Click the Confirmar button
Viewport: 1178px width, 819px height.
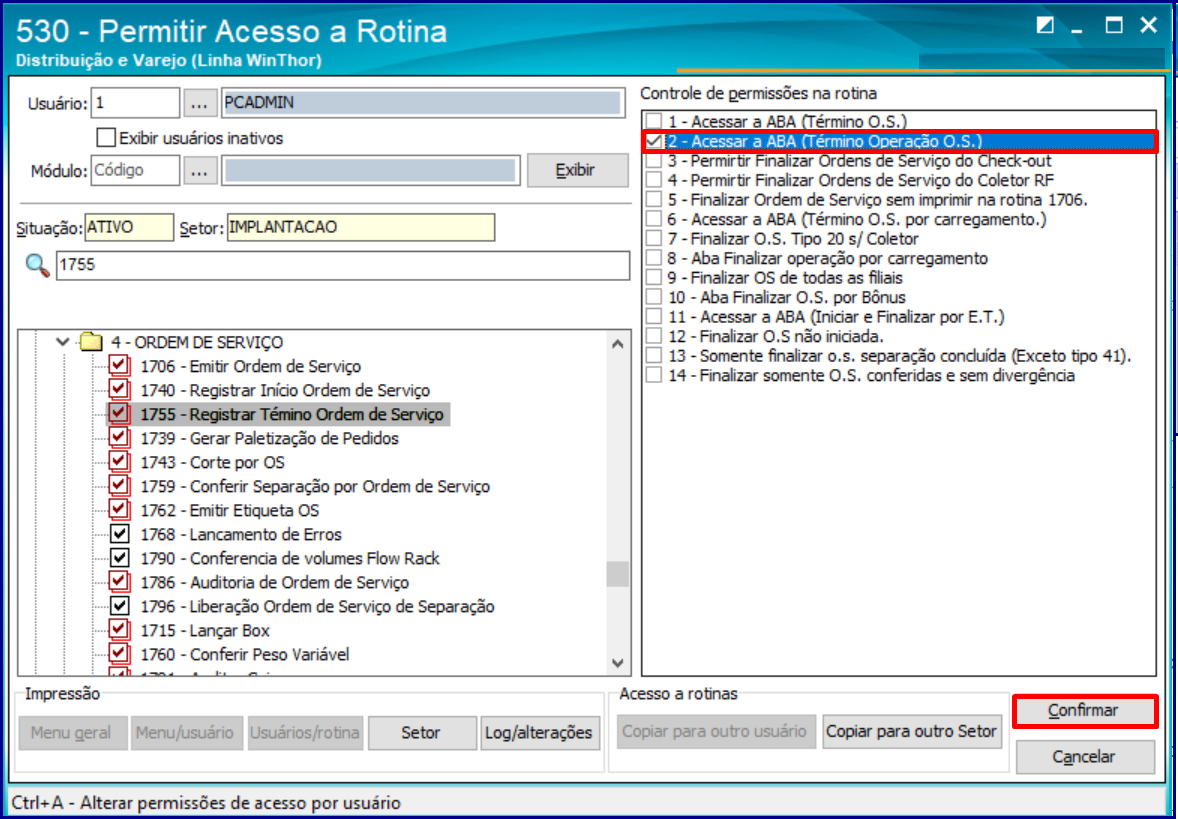[x=1083, y=711]
